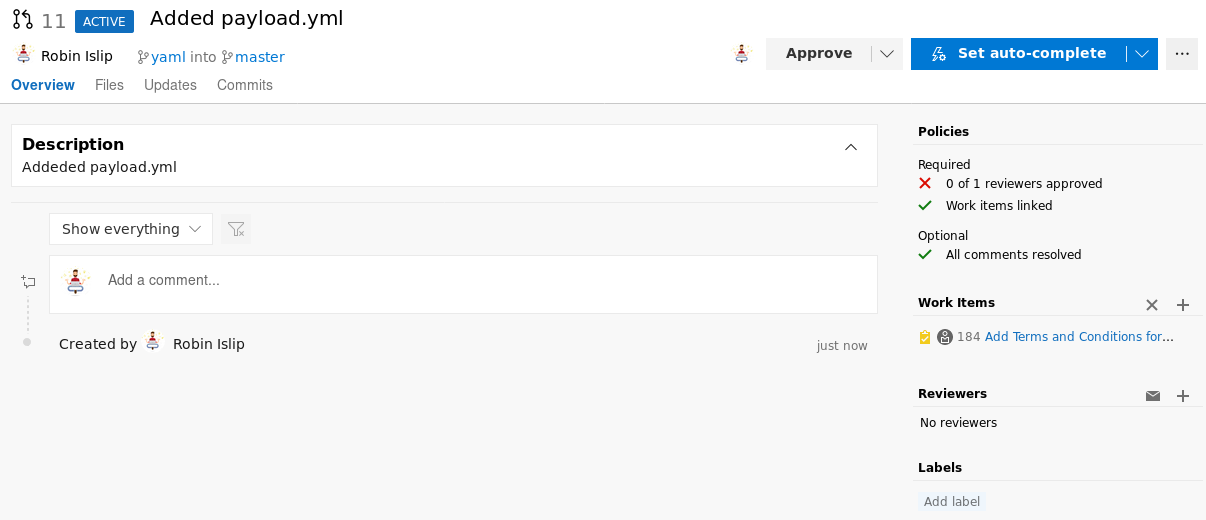Click the pull request icon beside ID 11
This screenshot has width=1206, height=520.
[22, 20]
